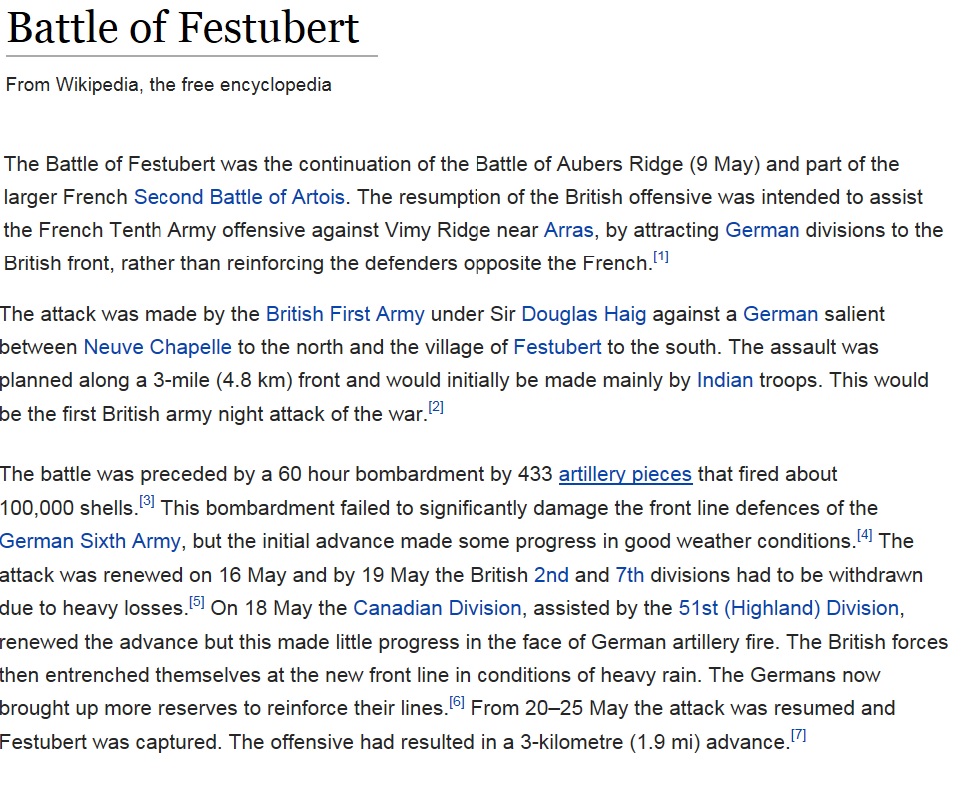Open the Second Battle of Artois link
972x800 pixels.
[239, 197]
